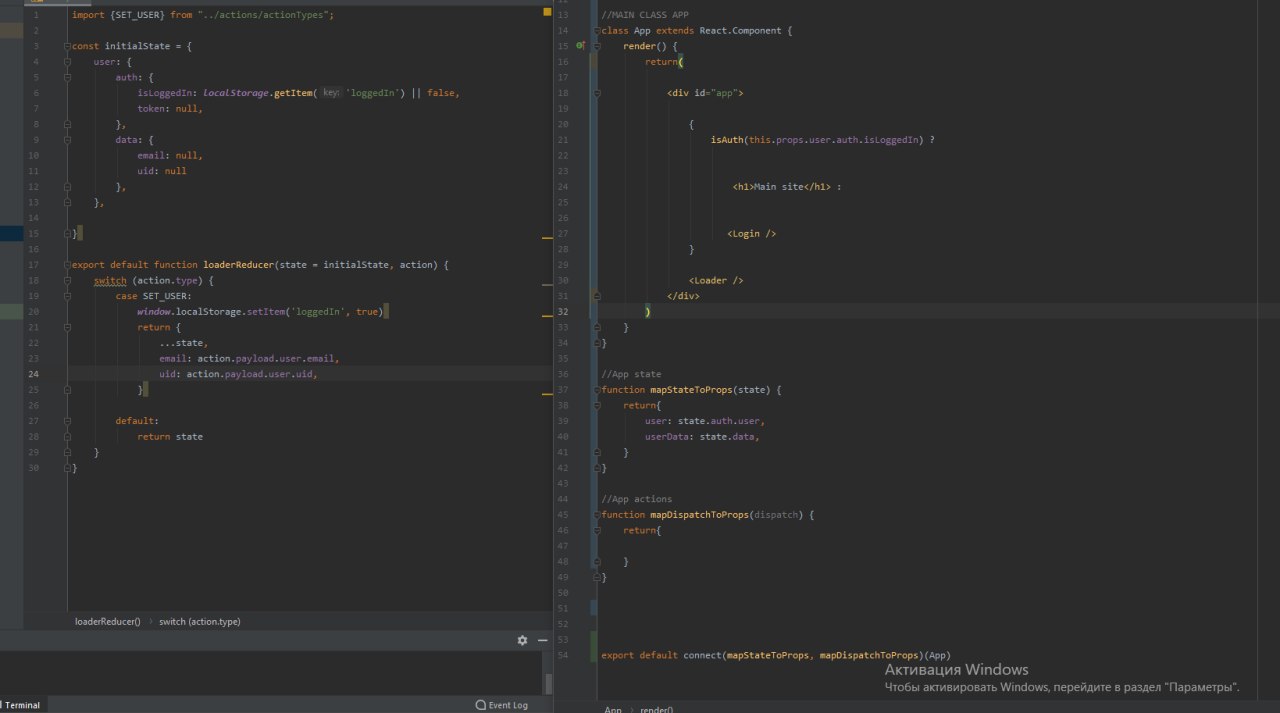Fold the class App declaration block

point(597,31)
